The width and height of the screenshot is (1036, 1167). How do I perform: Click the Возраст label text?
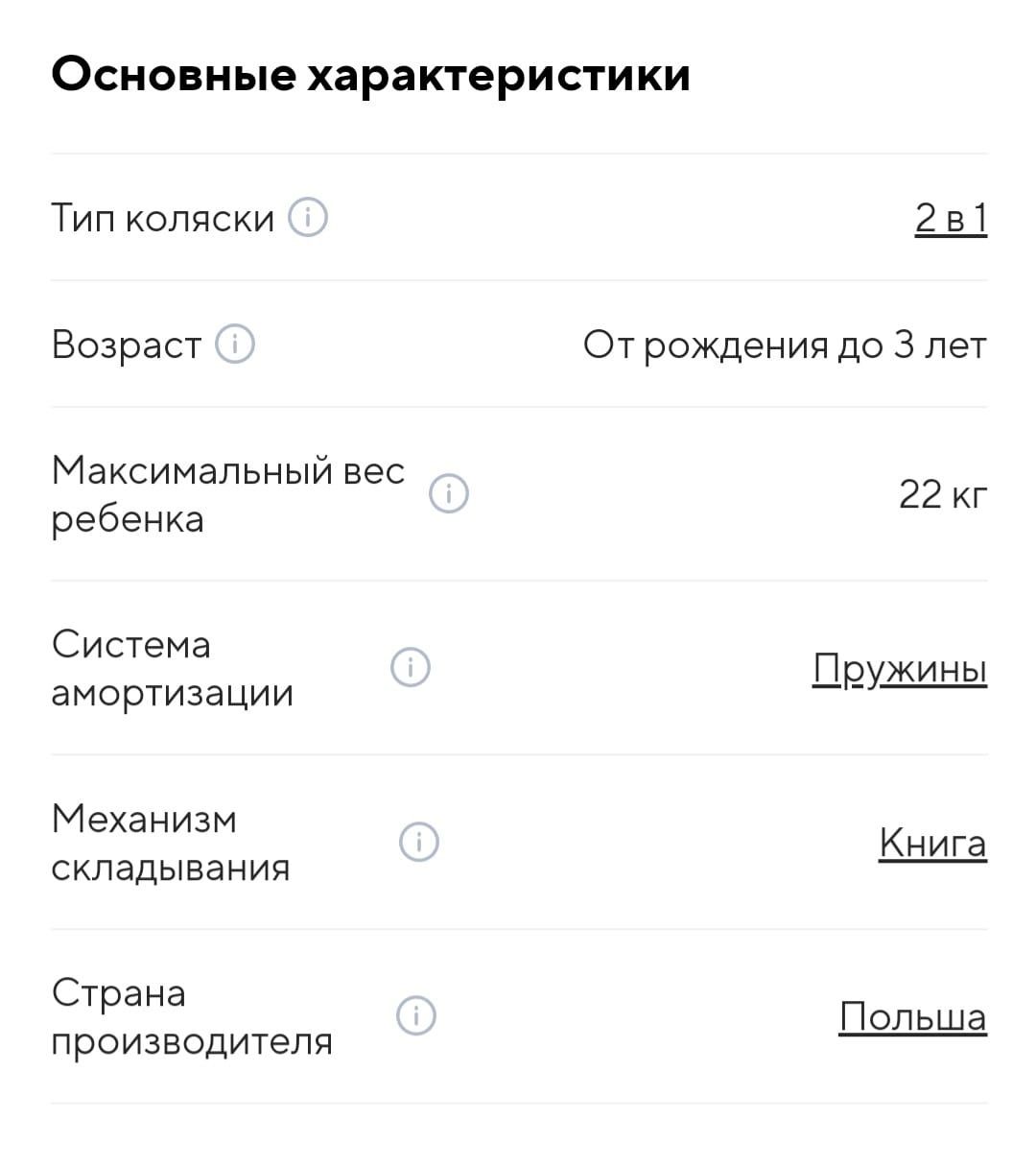tap(127, 345)
